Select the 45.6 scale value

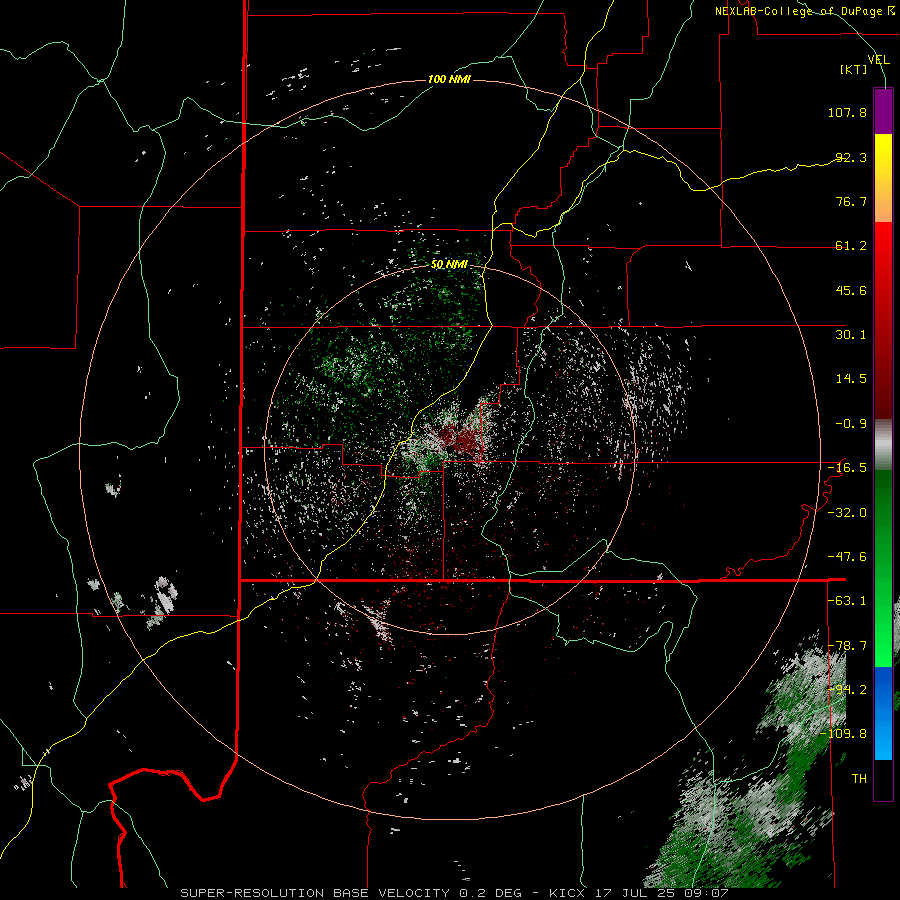[851, 290]
